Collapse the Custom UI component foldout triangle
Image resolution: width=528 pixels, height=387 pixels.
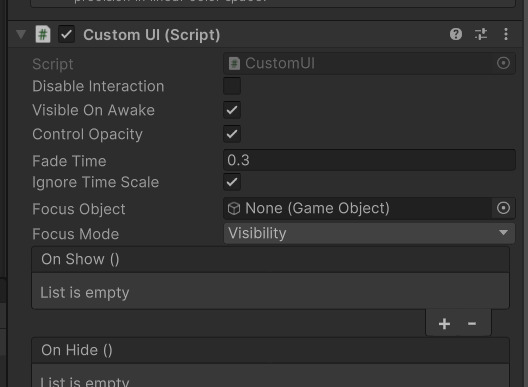click(21, 34)
